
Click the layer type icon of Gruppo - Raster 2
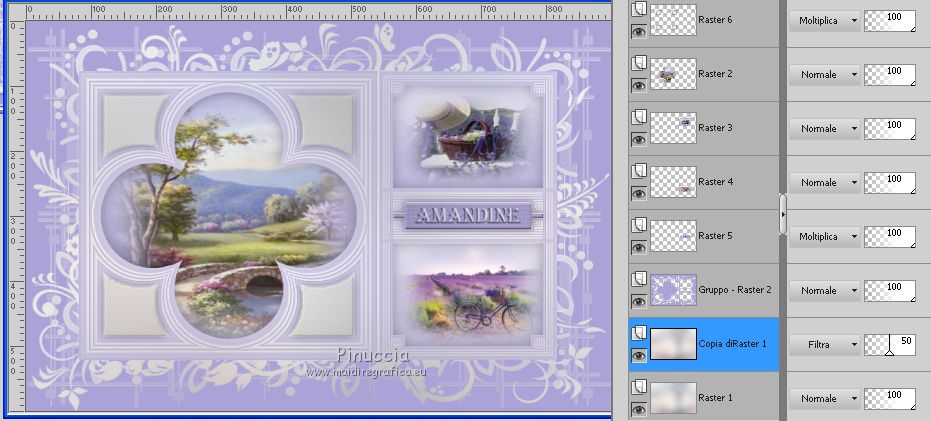(x=639, y=279)
